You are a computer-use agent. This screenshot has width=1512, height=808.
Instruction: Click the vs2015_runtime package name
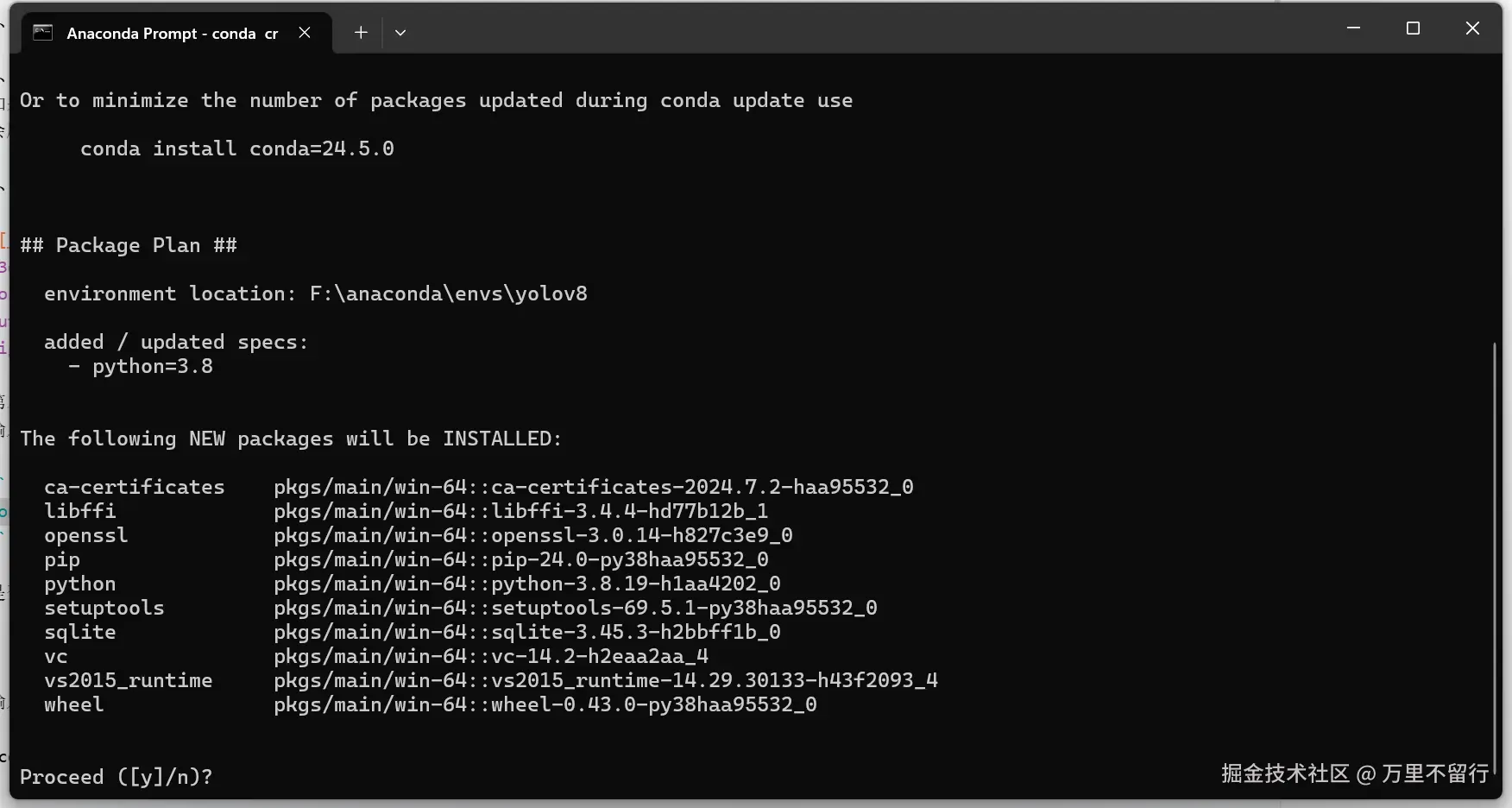pyautogui.click(x=129, y=681)
